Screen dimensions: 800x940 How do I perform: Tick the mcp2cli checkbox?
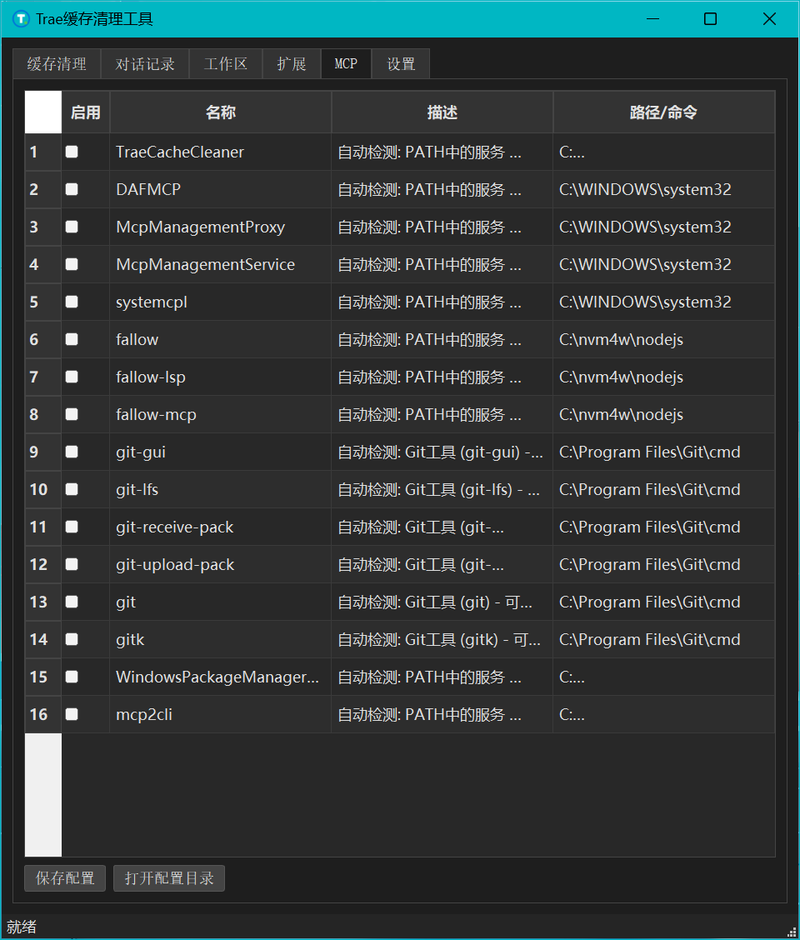pyautogui.click(x=72, y=714)
